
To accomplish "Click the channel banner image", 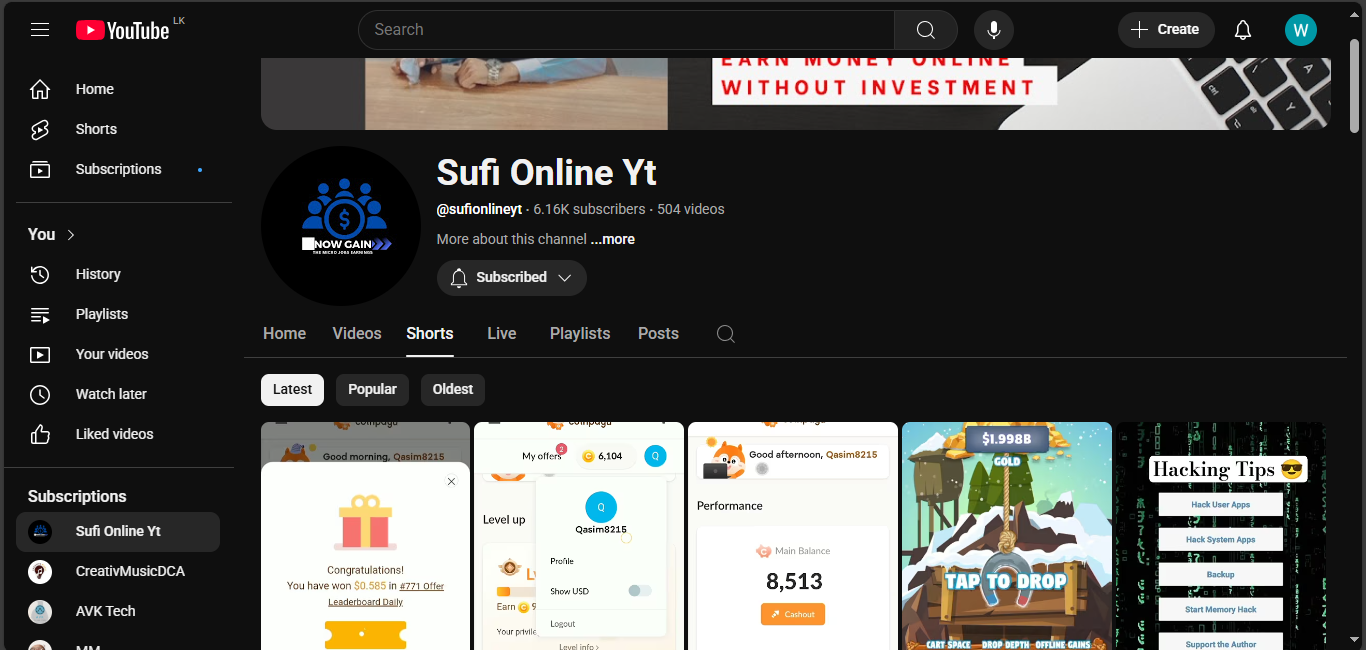I will pyautogui.click(x=796, y=94).
